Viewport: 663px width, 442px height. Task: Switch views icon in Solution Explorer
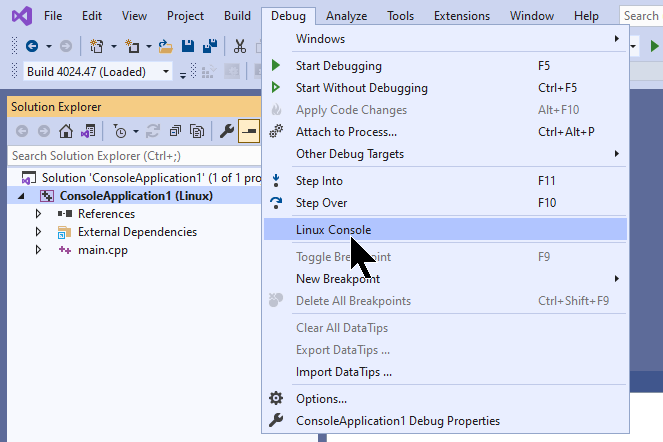pos(88,132)
